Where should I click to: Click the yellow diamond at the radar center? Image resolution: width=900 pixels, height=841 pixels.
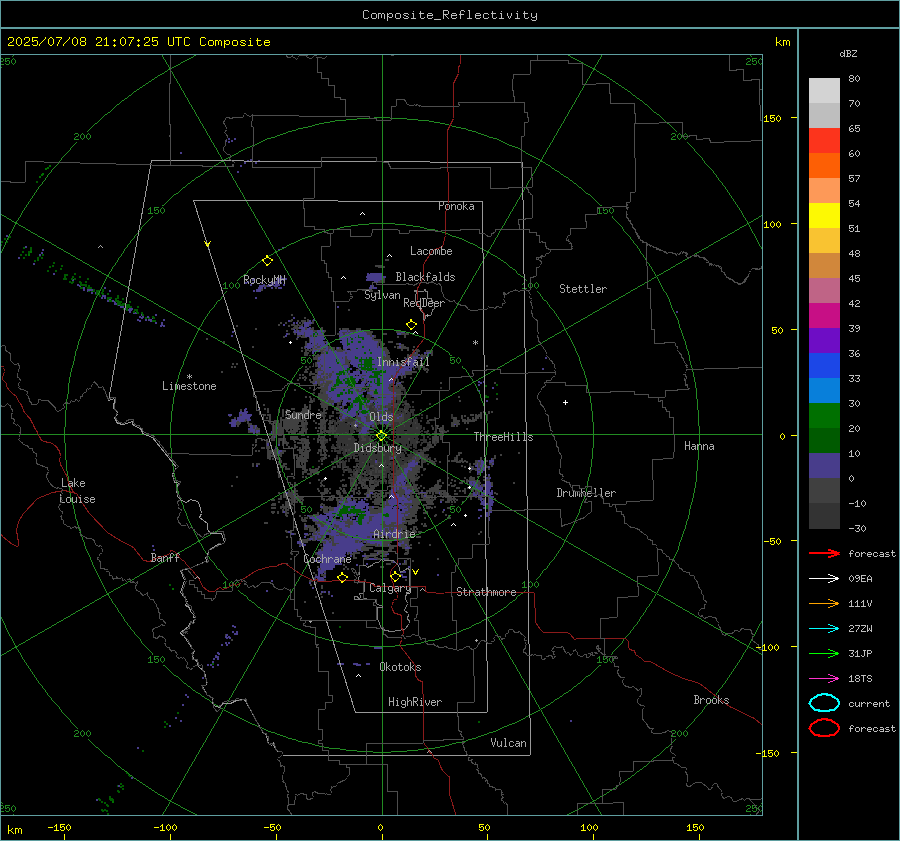382,436
